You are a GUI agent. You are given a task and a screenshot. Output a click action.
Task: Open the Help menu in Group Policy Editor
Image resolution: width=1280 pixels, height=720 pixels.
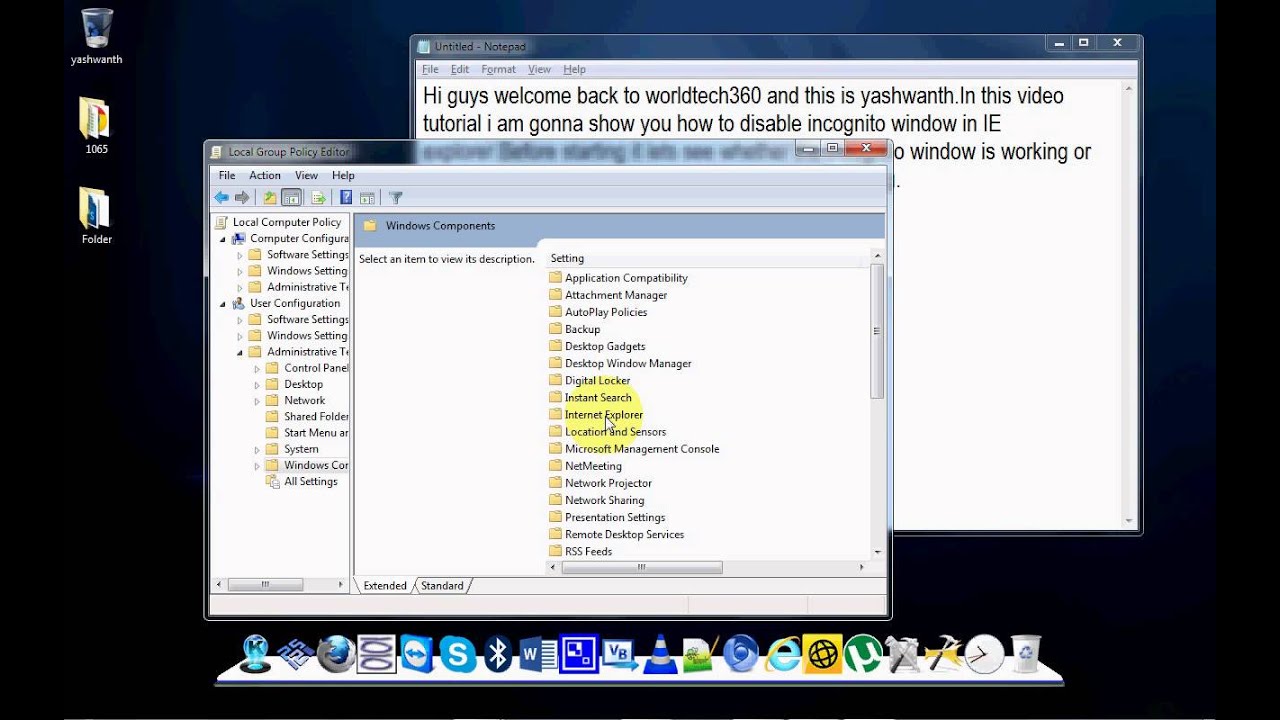(343, 175)
